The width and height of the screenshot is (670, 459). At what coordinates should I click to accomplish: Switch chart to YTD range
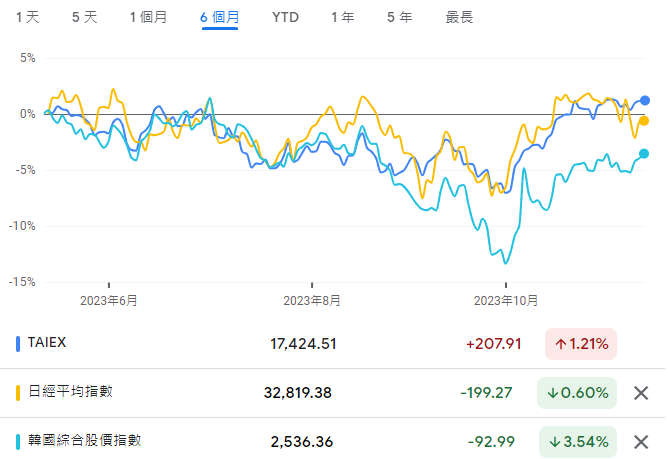[x=285, y=17]
